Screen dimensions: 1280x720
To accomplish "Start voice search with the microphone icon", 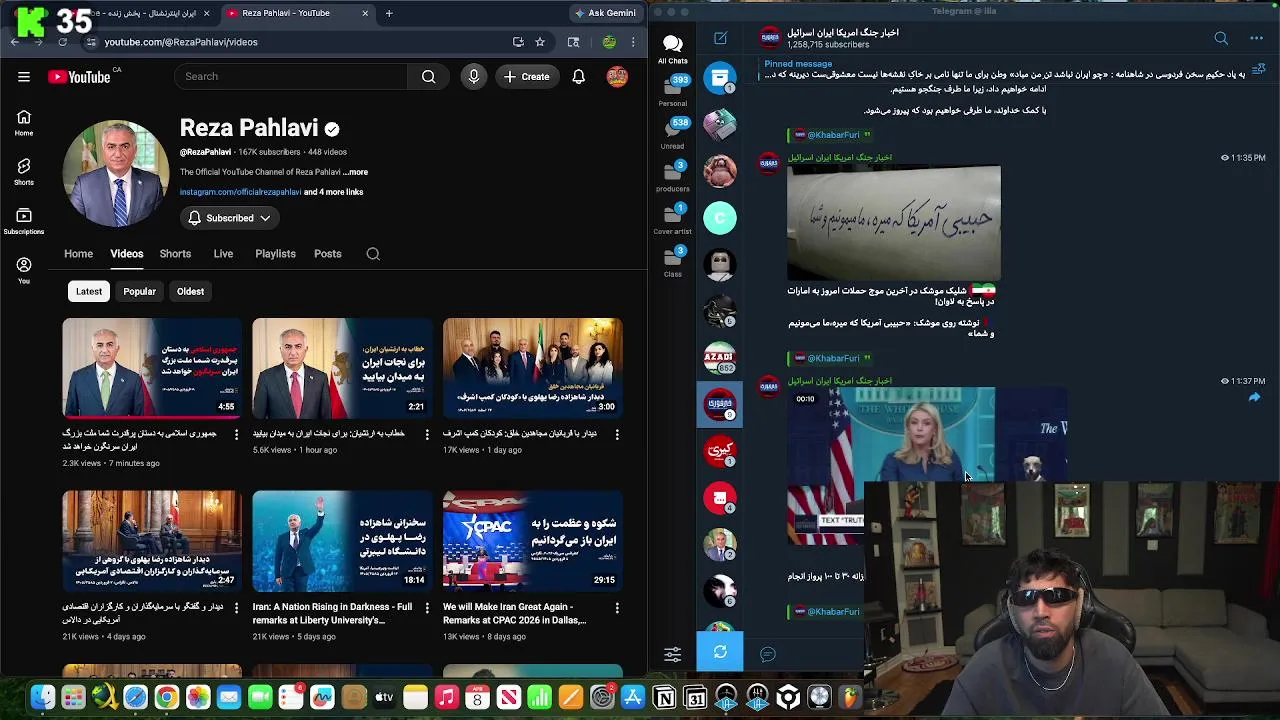I will click(474, 77).
